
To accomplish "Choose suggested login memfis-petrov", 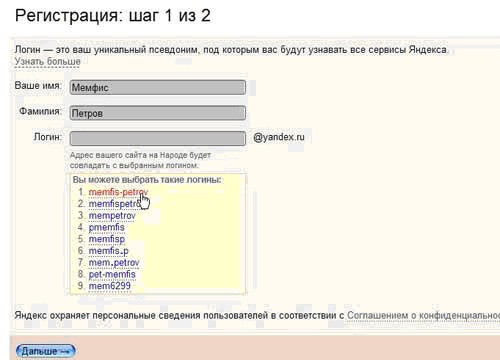I will click(x=118, y=192).
